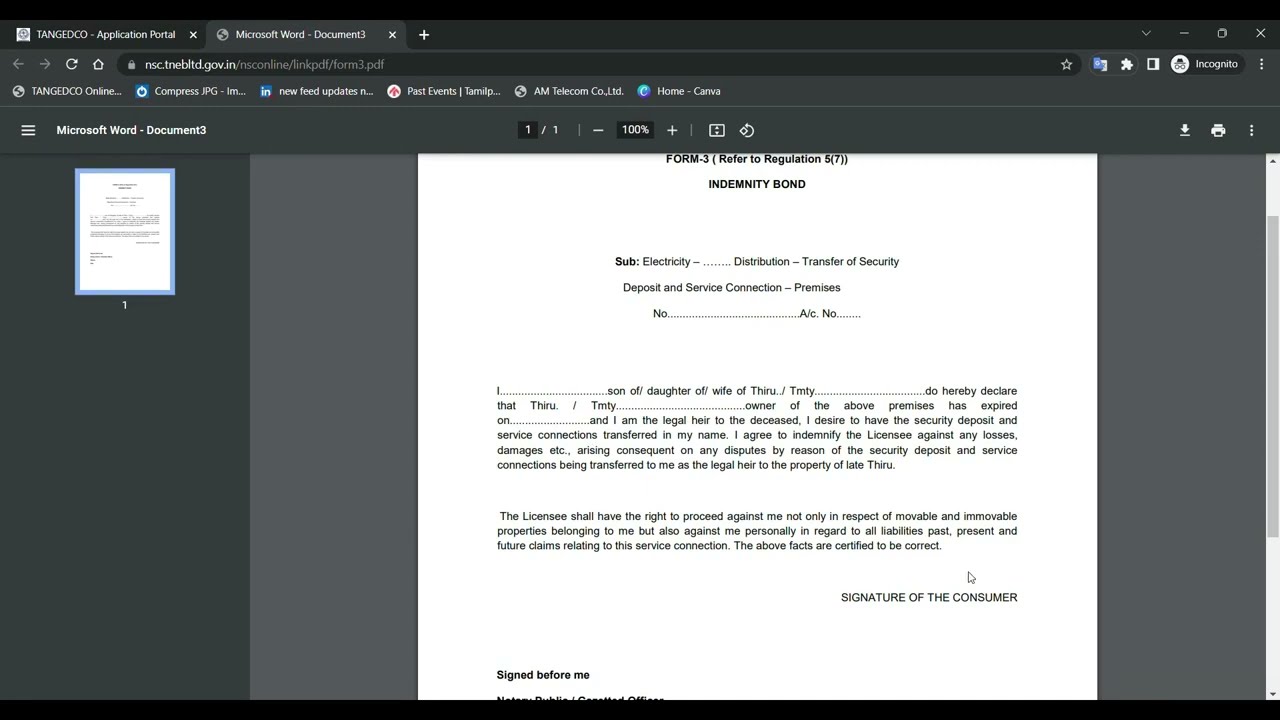The image size is (1280, 720).
Task: Click the current page number field
Action: 527,130
